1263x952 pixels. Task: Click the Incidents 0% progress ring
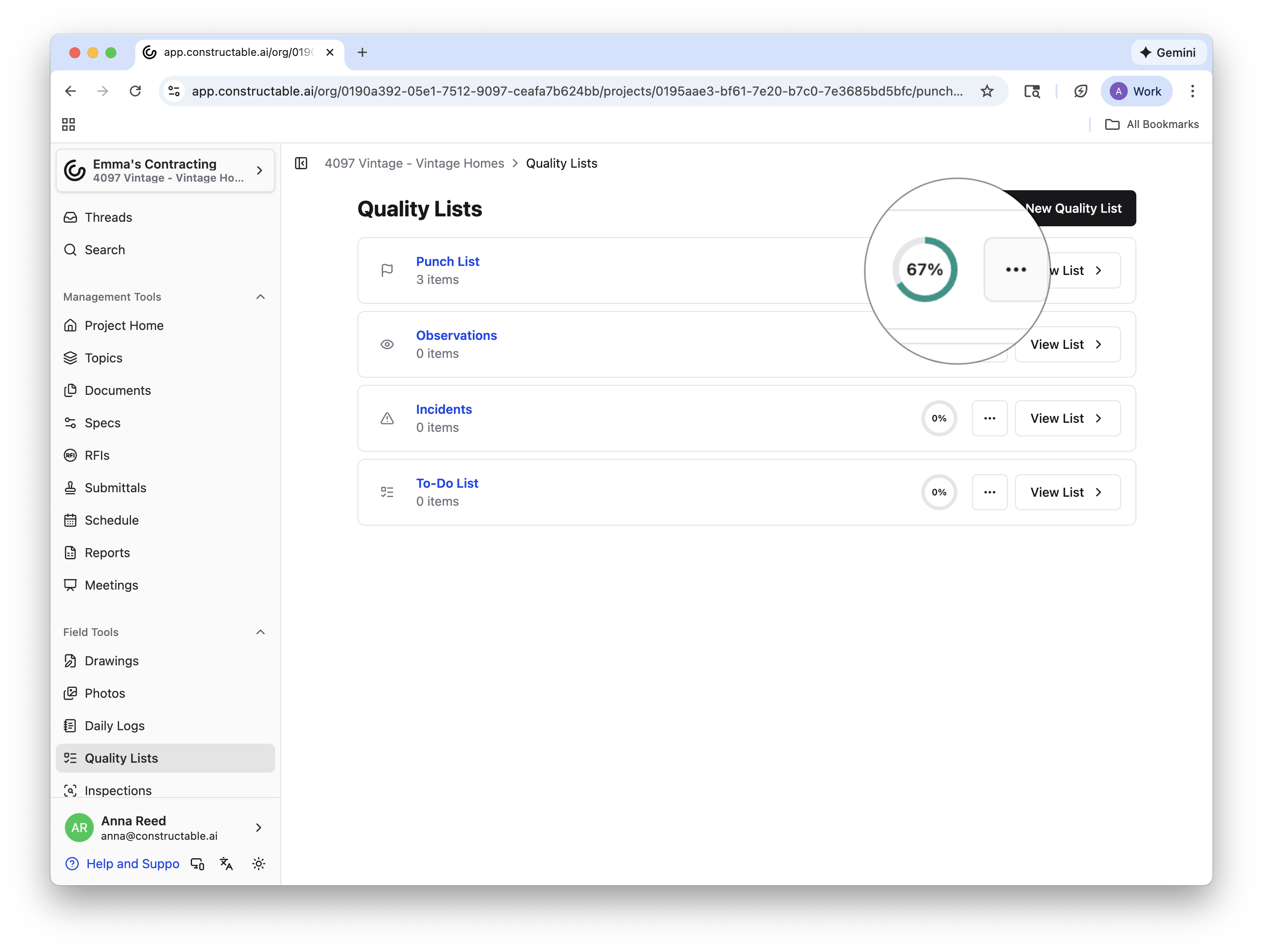tap(938, 419)
